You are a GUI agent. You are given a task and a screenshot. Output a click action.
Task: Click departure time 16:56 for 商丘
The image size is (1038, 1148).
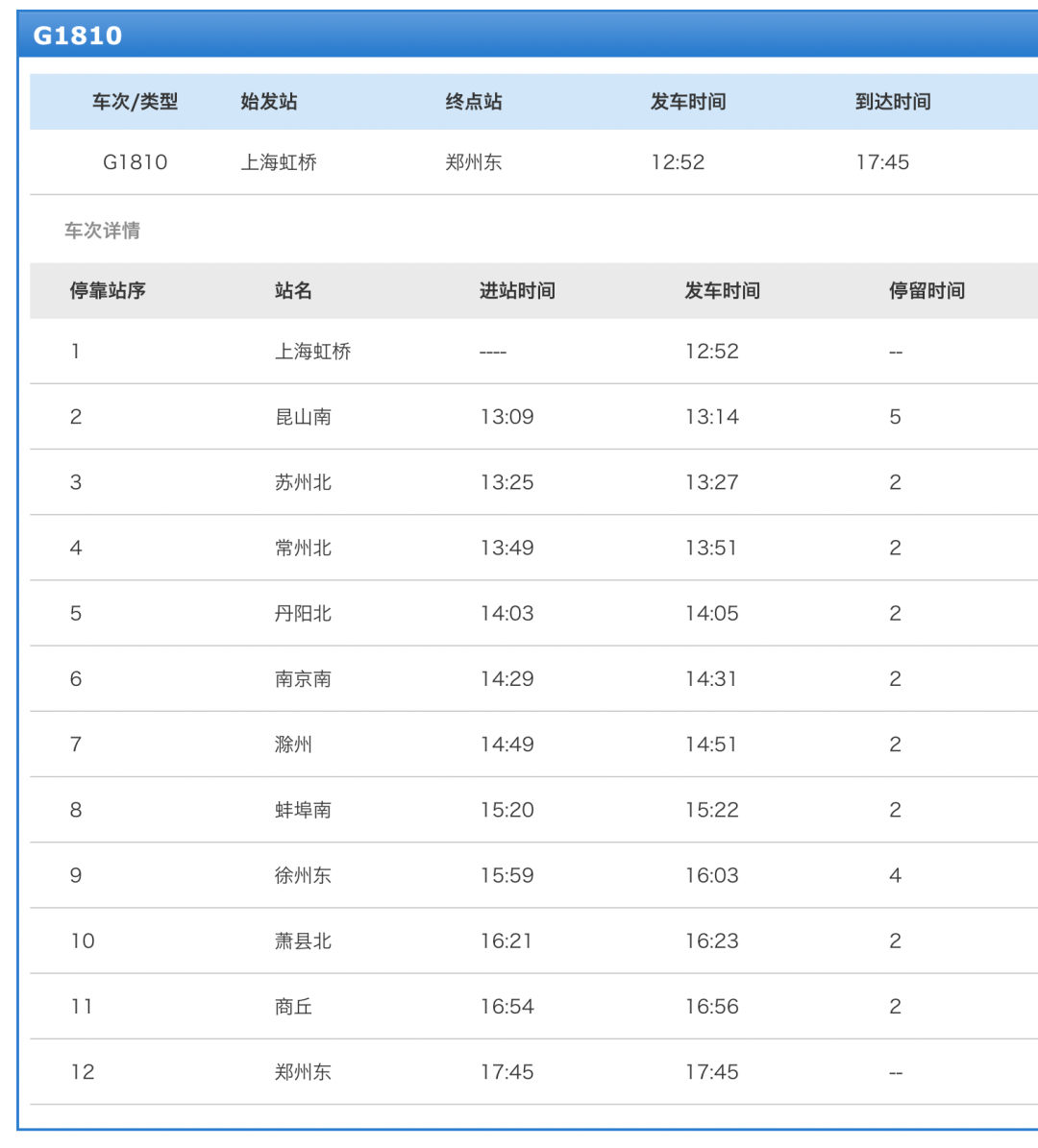[x=712, y=1007]
